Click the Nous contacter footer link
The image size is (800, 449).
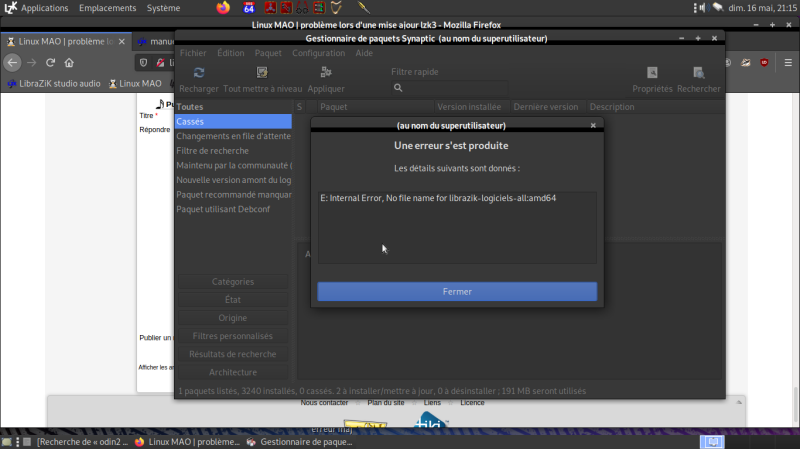coord(324,403)
